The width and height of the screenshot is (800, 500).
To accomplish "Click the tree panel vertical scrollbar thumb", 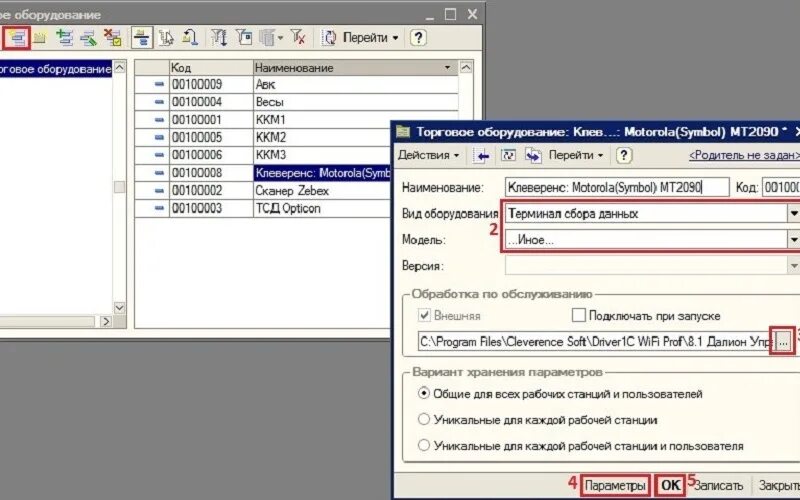I will coord(119,187).
